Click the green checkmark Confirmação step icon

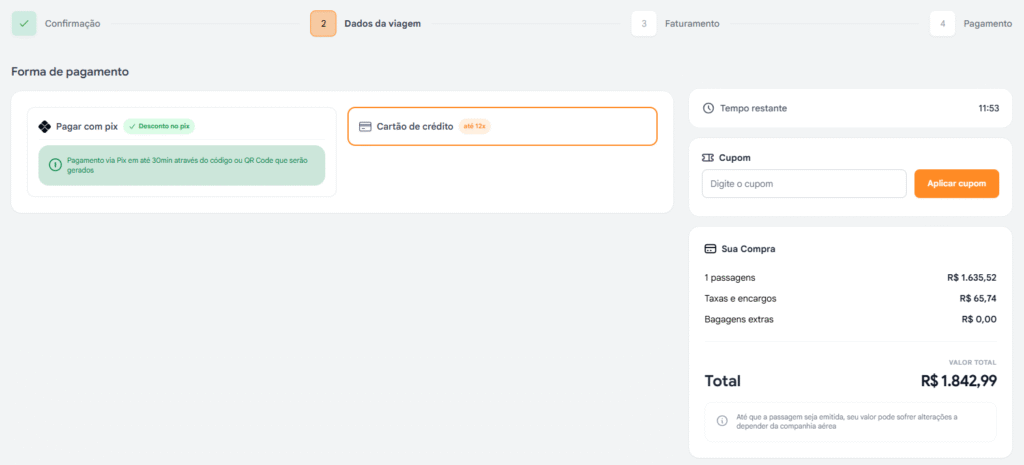(24, 23)
